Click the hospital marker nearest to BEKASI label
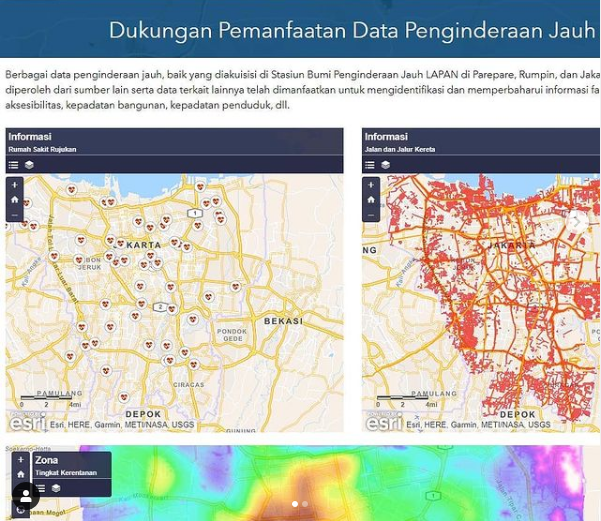Image resolution: width=601 pixels, height=521 pixels. coord(236,286)
